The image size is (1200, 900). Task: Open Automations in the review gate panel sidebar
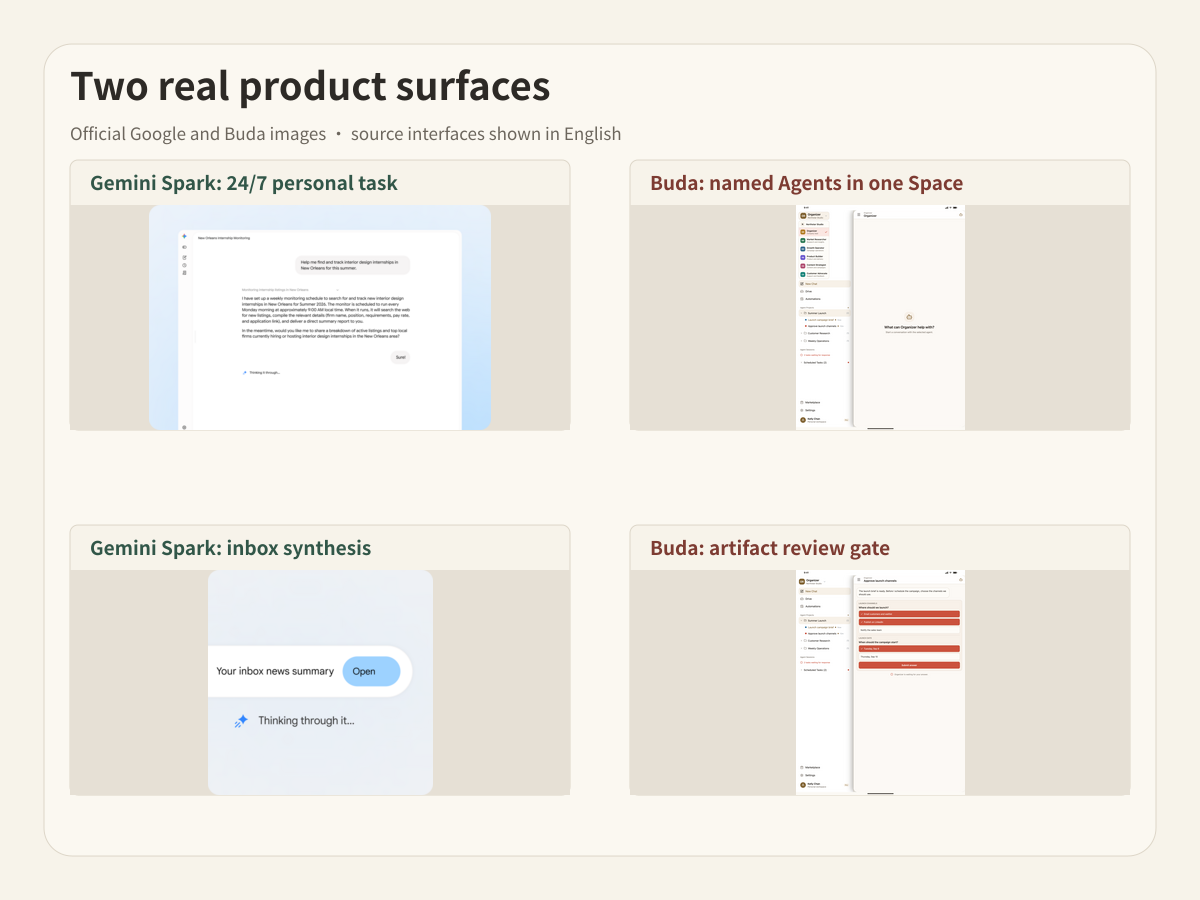(x=824, y=606)
